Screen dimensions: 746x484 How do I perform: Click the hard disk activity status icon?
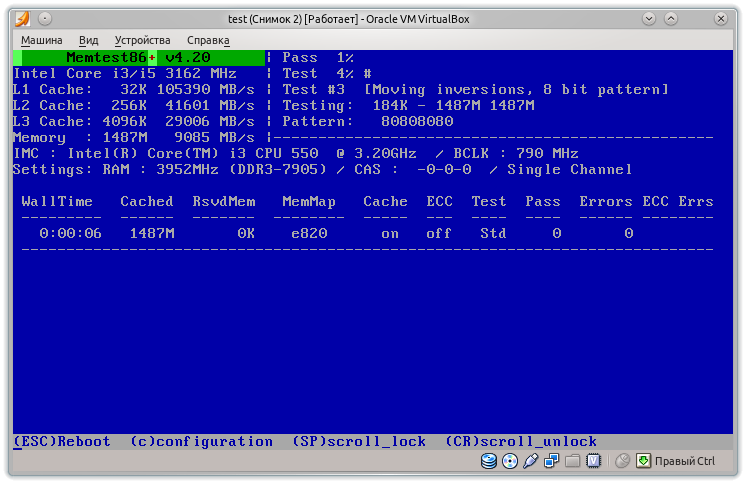[x=489, y=461]
